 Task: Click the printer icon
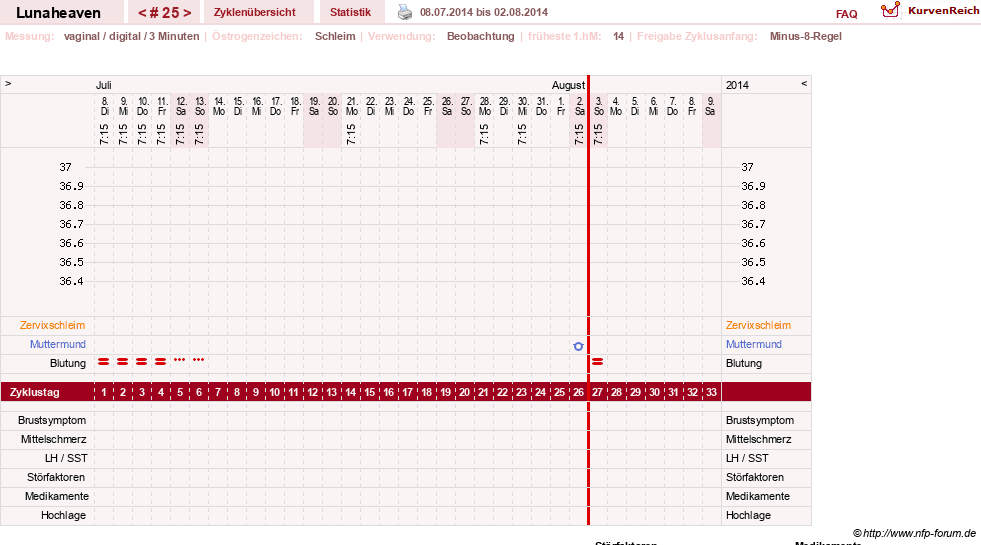pyautogui.click(x=405, y=12)
